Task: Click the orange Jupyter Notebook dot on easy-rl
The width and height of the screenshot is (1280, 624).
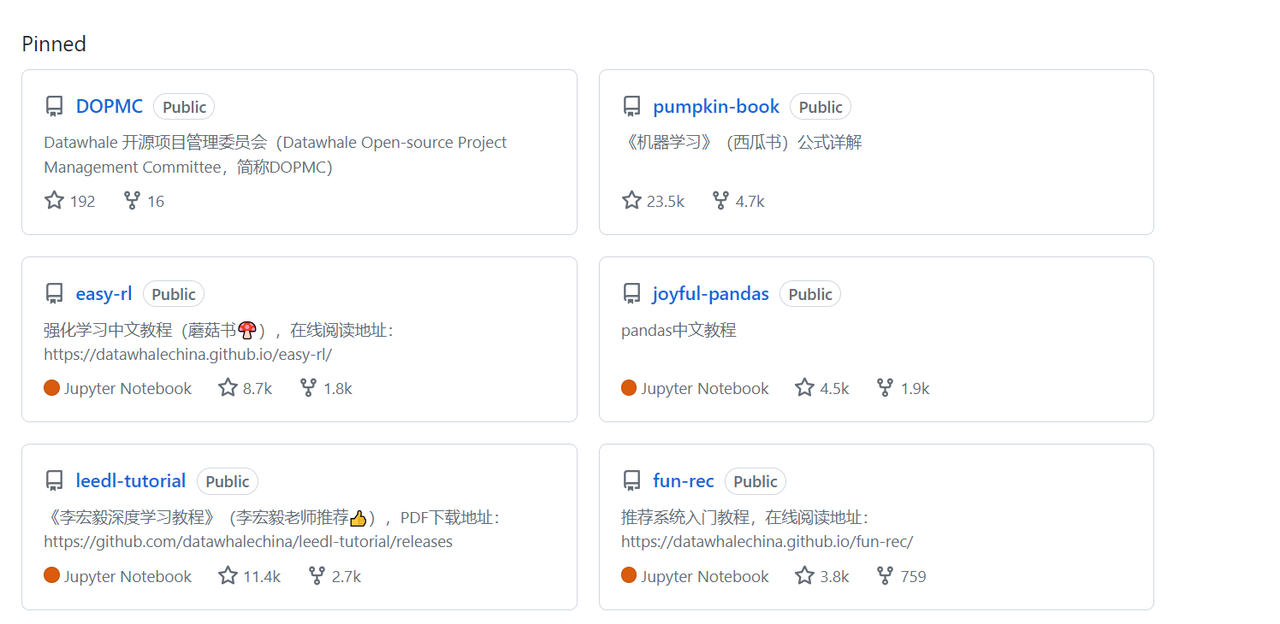Action: [x=52, y=388]
